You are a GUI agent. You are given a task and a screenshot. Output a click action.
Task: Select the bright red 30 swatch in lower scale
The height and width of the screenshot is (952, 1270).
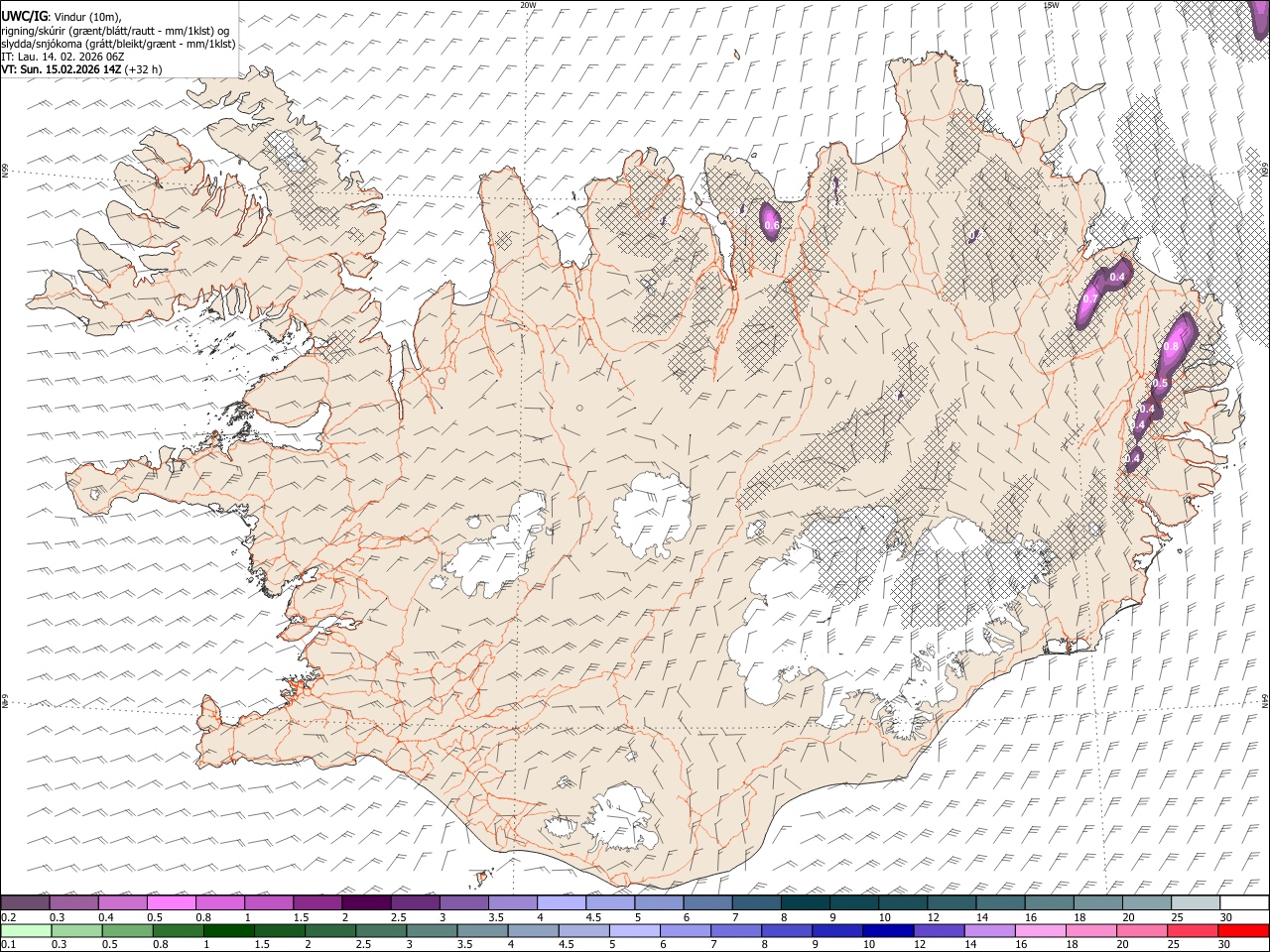1243,930
